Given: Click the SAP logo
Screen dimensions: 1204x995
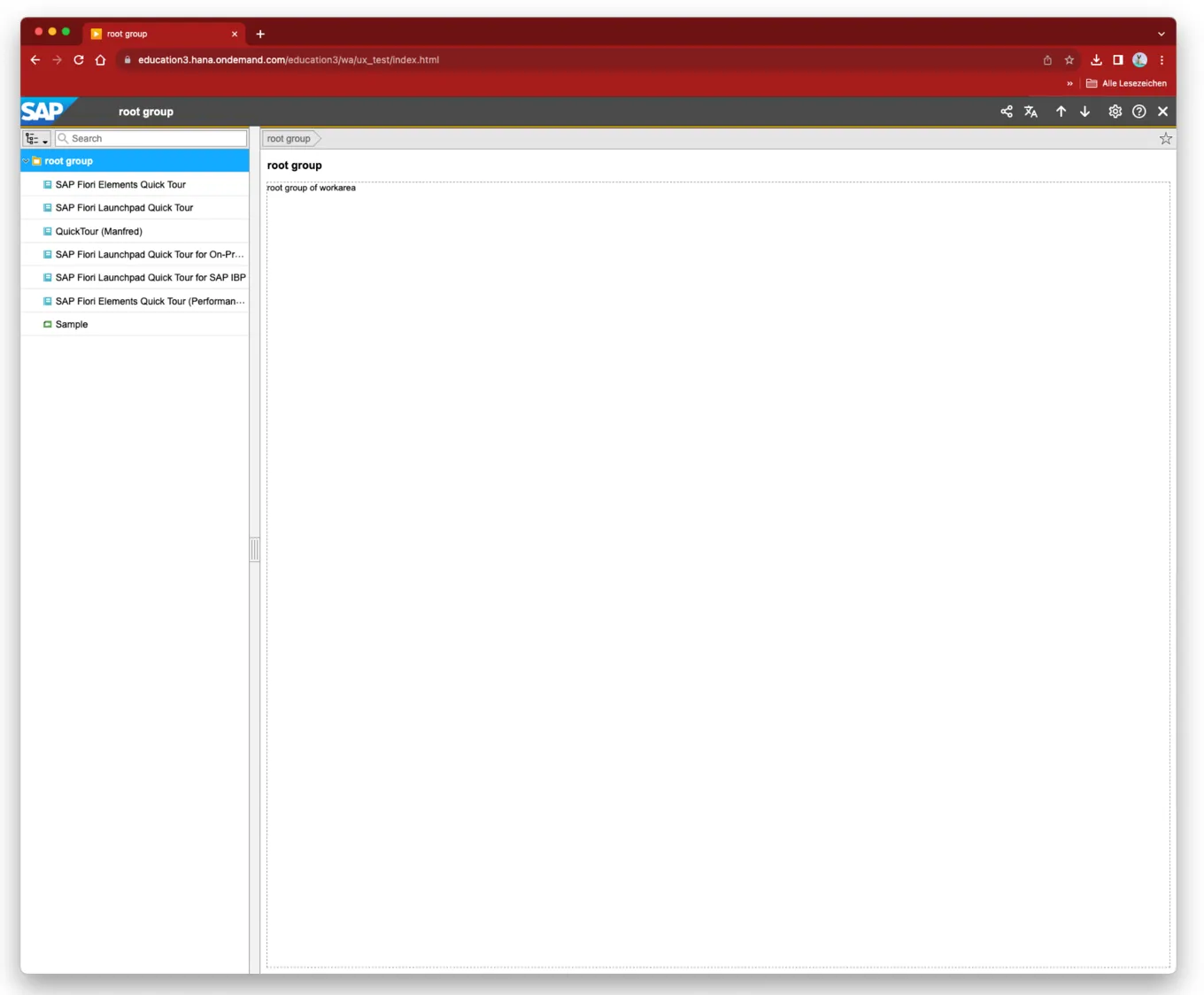Looking at the screenshot, I should [x=42, y=112].
